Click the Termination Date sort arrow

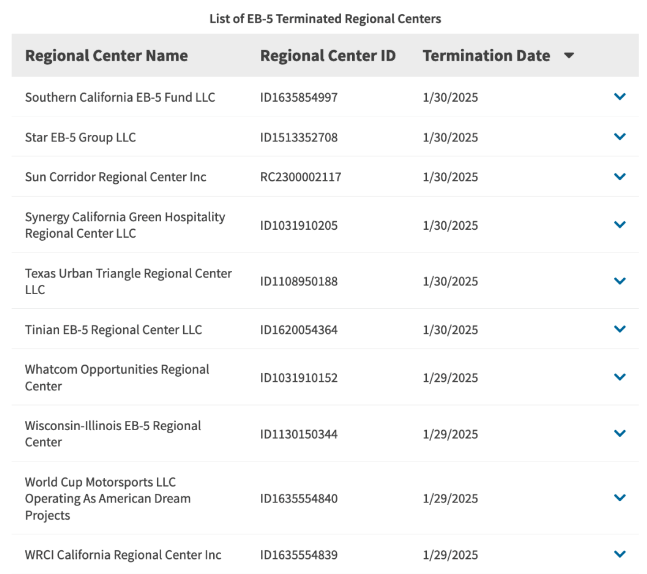point(569,55)
